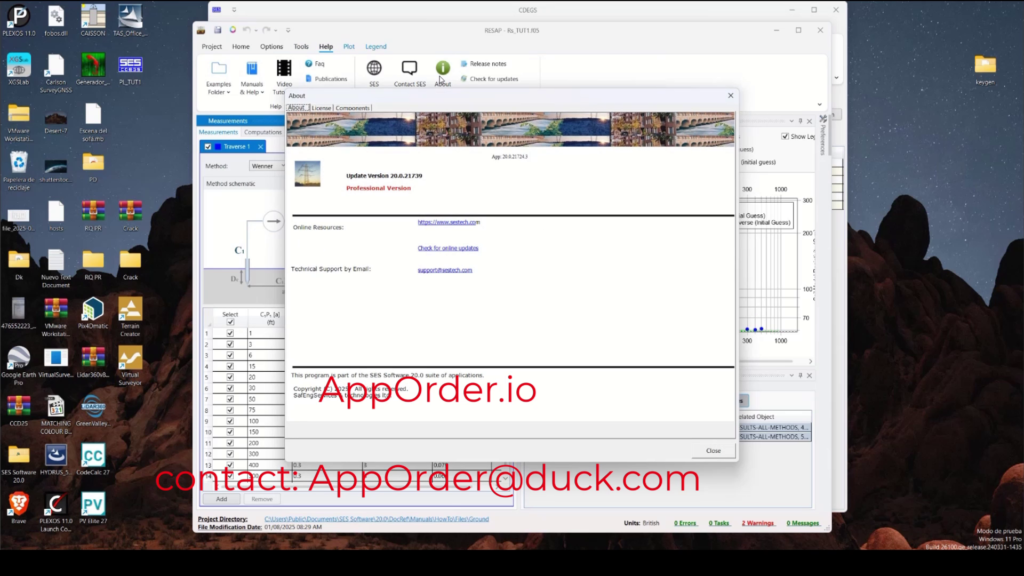Open the Terrain Creator desktop shortcut
The width and height of the screenshot is (1024, 576).
point(130,317)
